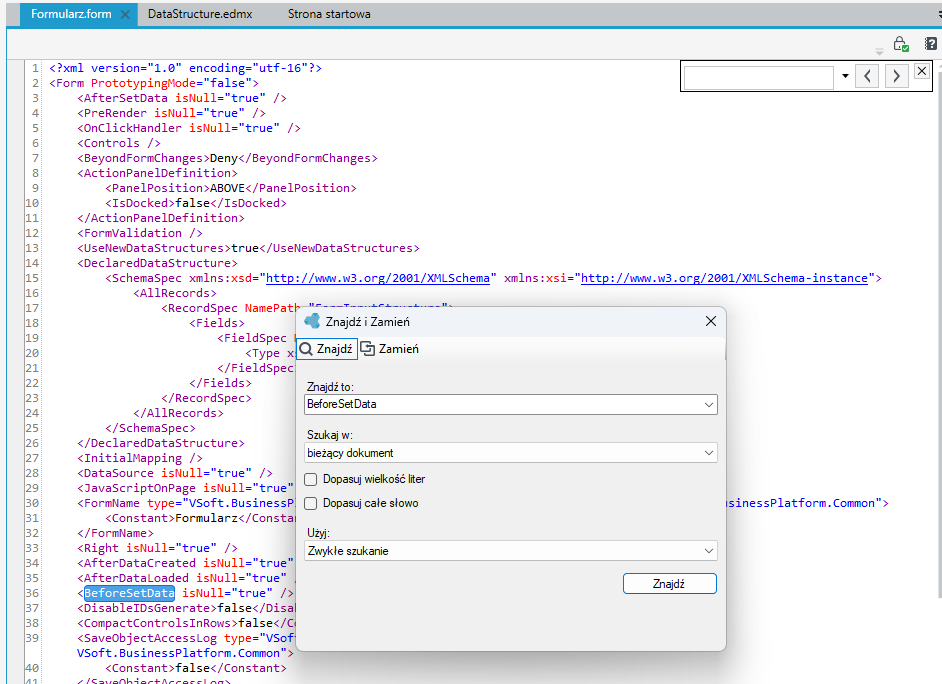Screen dimensions: 942x684
Task: Open quick search options dropdown arrow
Action: [845, 76]
